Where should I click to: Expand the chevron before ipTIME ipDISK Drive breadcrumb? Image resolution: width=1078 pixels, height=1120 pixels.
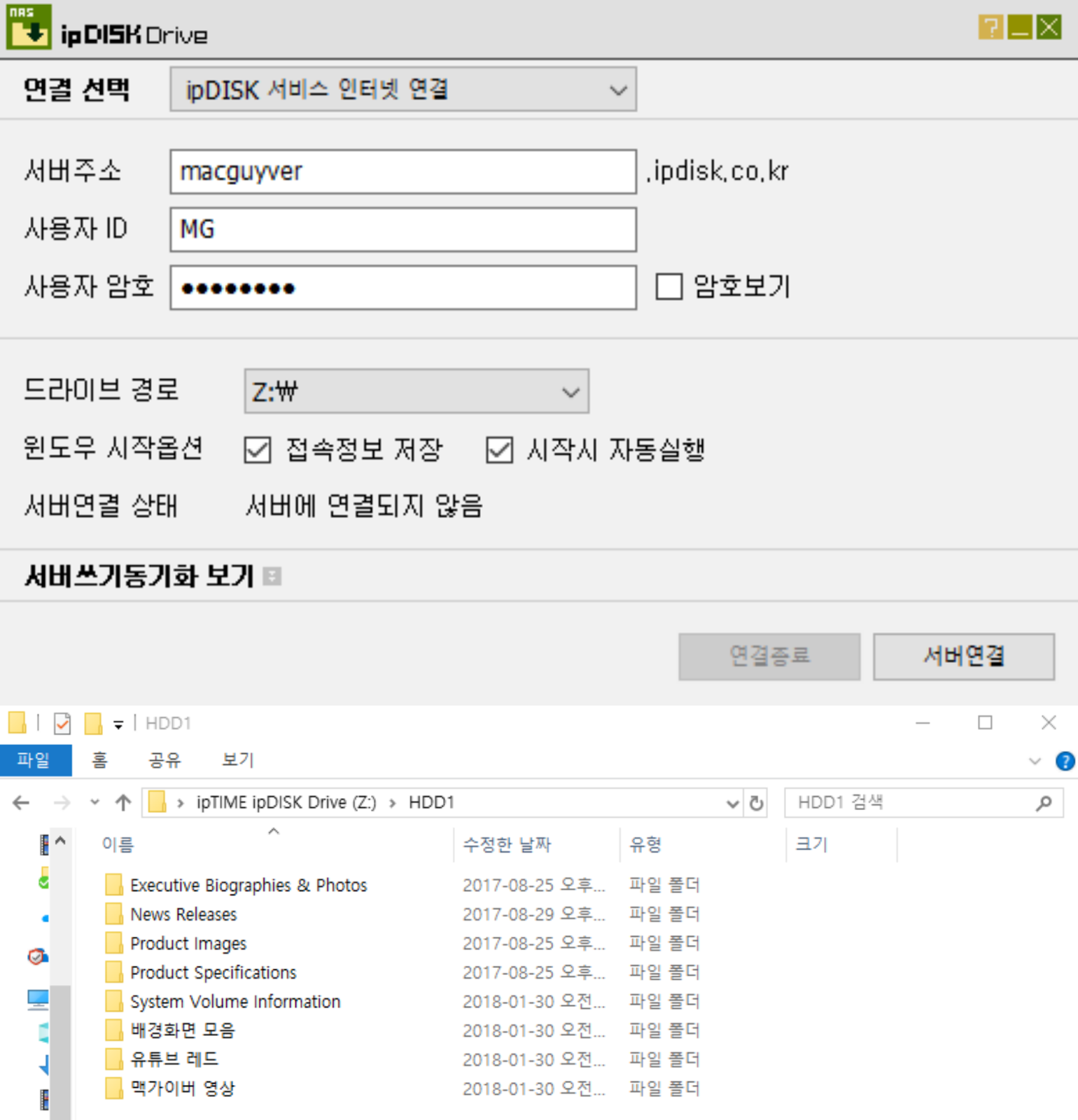point(181,803)
